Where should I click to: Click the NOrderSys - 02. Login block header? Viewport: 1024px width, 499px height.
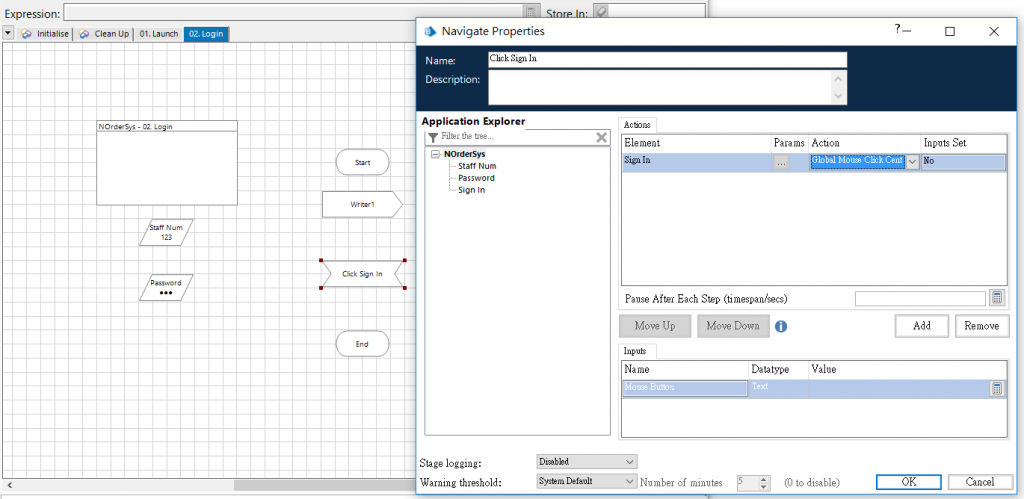pos(167,126)
